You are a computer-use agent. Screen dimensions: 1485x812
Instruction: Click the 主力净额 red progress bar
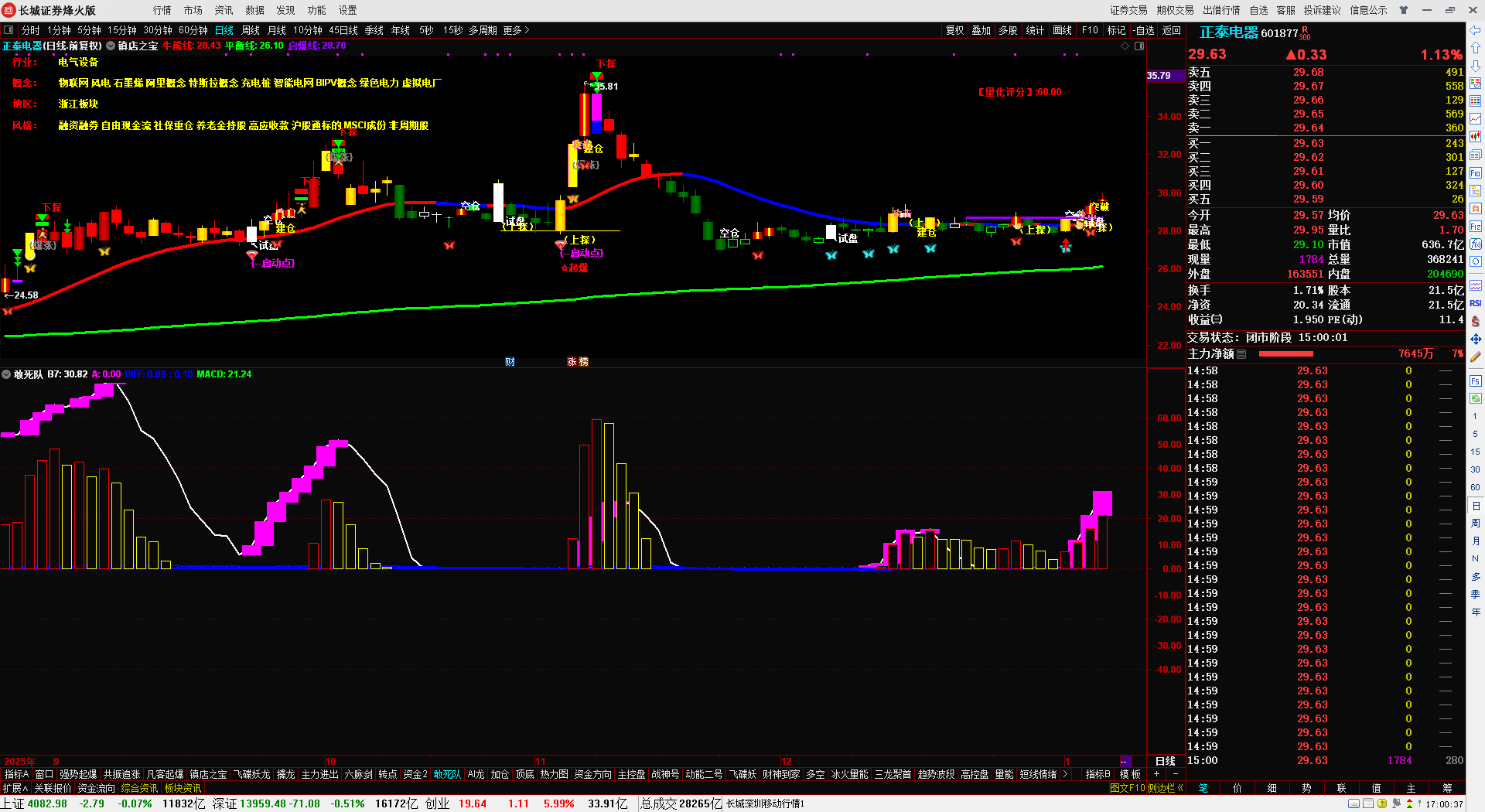[1286, 353]
